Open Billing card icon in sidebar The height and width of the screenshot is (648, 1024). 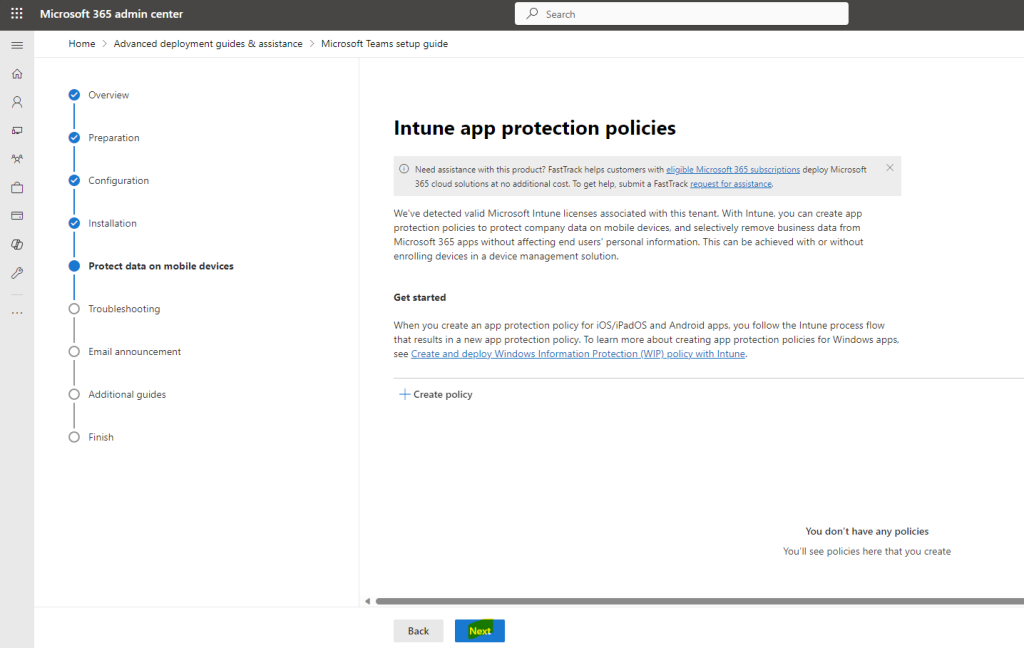click(x=17, y=216)
